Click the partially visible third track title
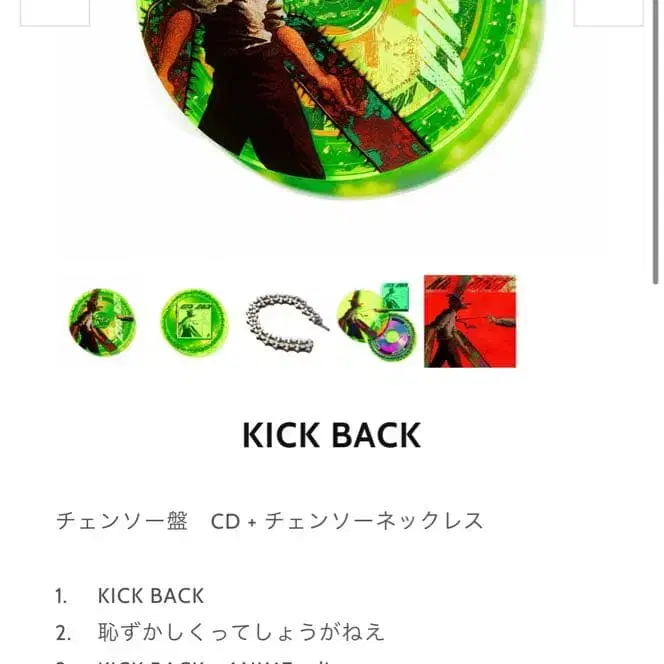The width and height of the screenshot is (664, 664). click(x=214, y=661)
